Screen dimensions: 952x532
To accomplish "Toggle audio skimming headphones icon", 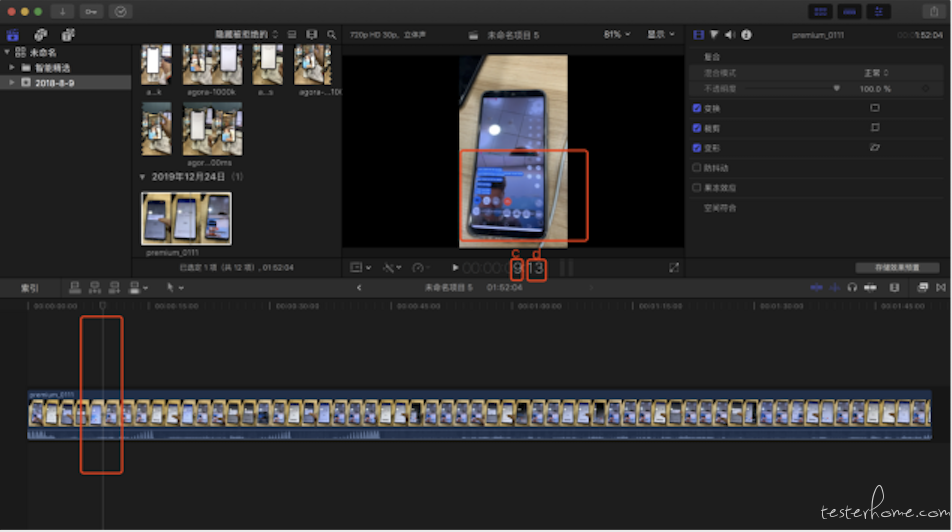I will pos(852,287).
